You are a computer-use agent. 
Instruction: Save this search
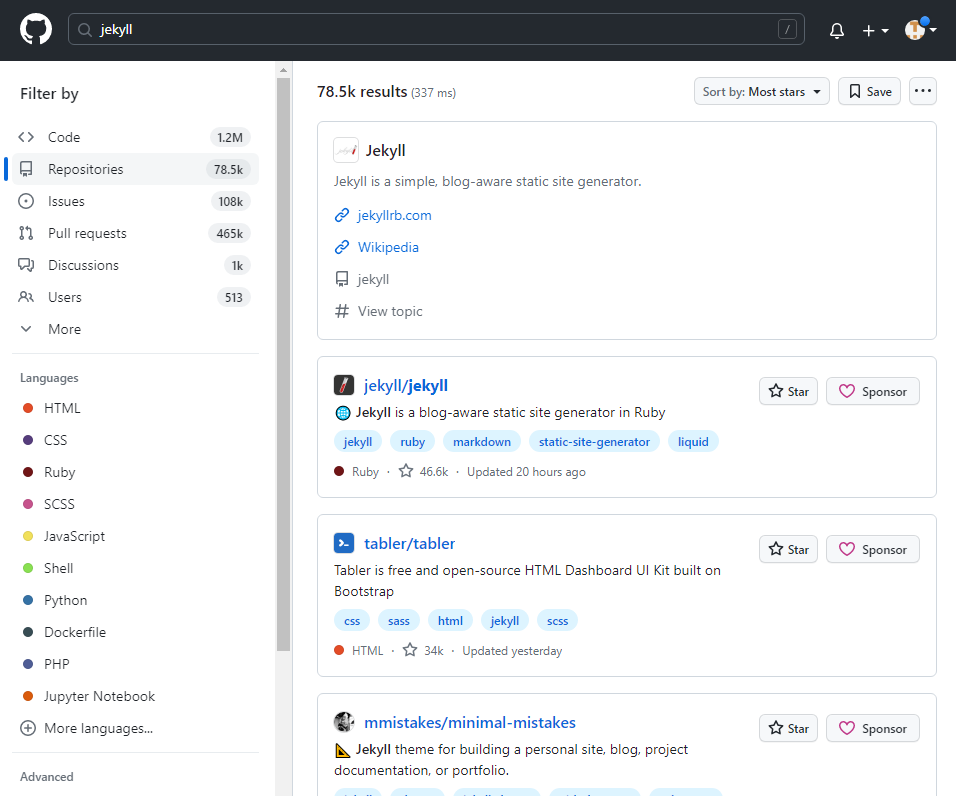click(869, 91)
